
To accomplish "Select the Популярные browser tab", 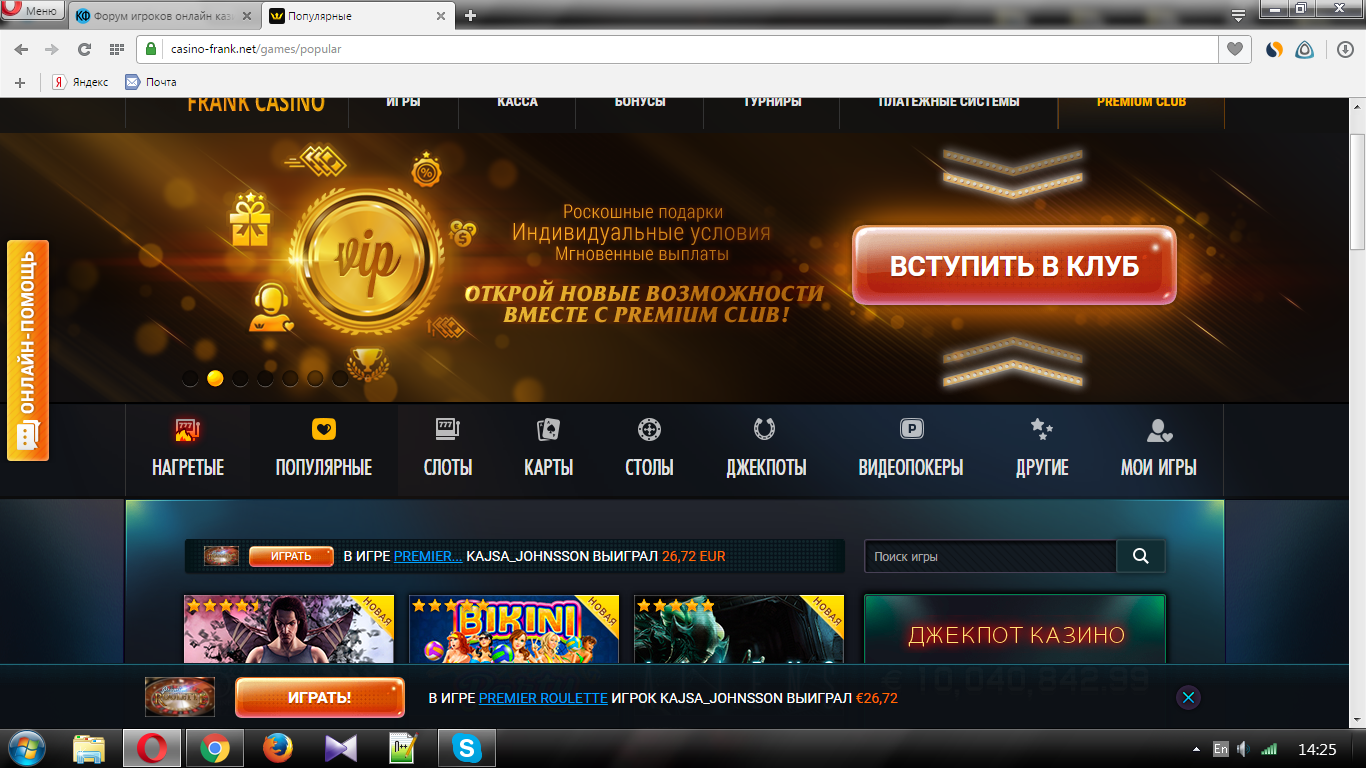I will pos(359,16).
